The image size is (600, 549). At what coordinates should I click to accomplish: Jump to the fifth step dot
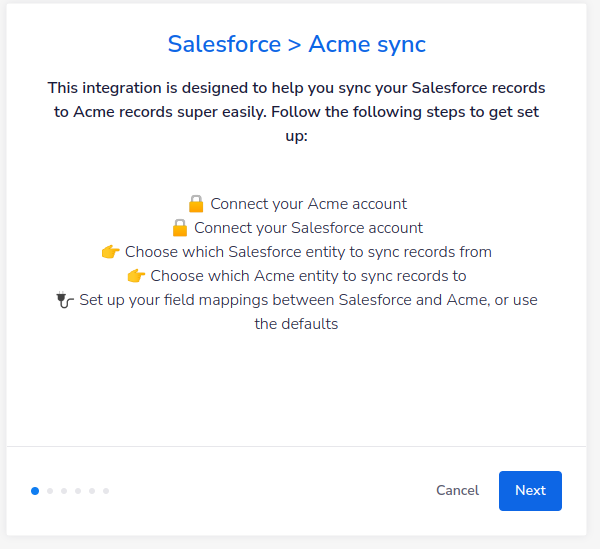(x=92, y=491)
